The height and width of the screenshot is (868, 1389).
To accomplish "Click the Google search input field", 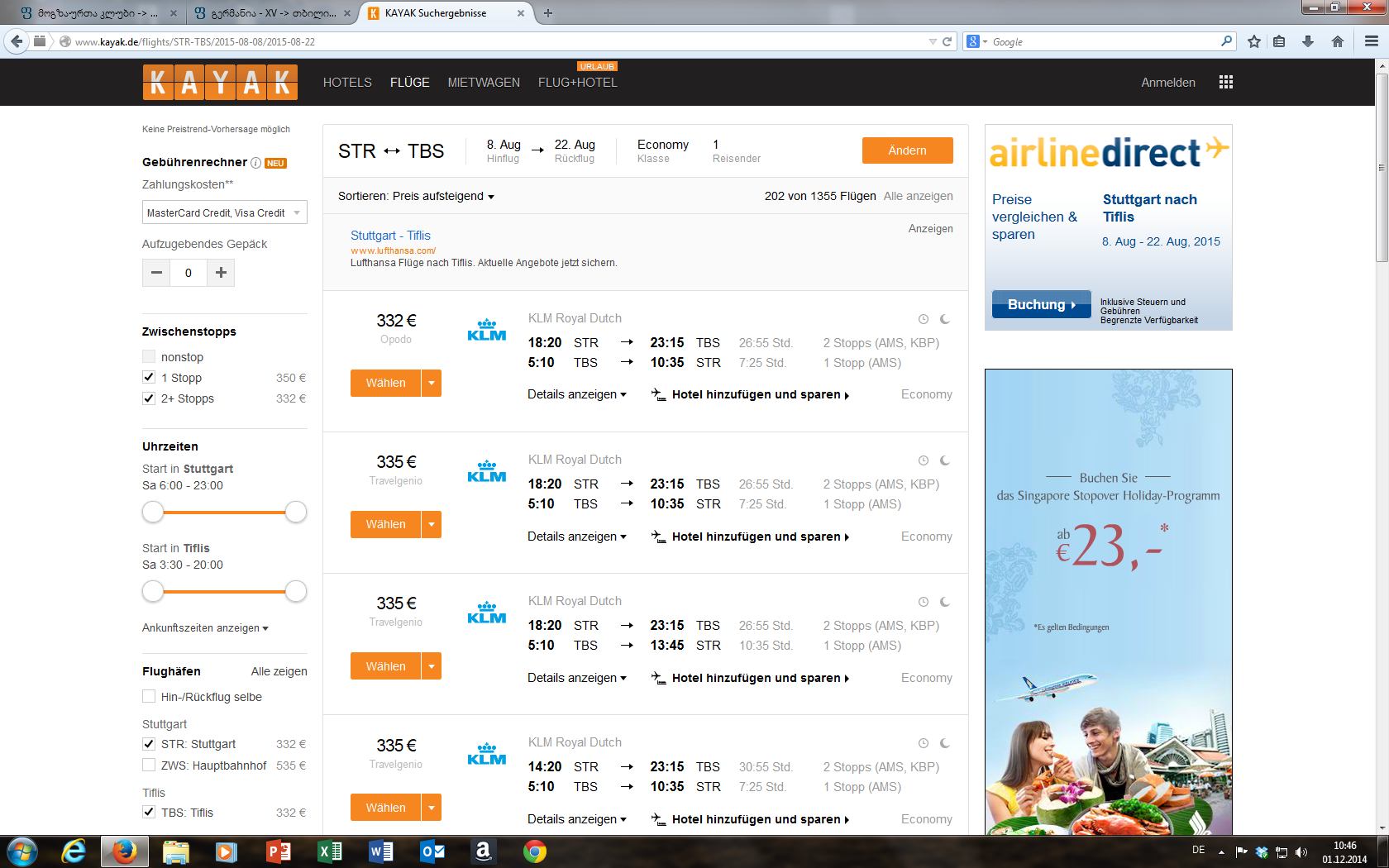I will 1104,41.
